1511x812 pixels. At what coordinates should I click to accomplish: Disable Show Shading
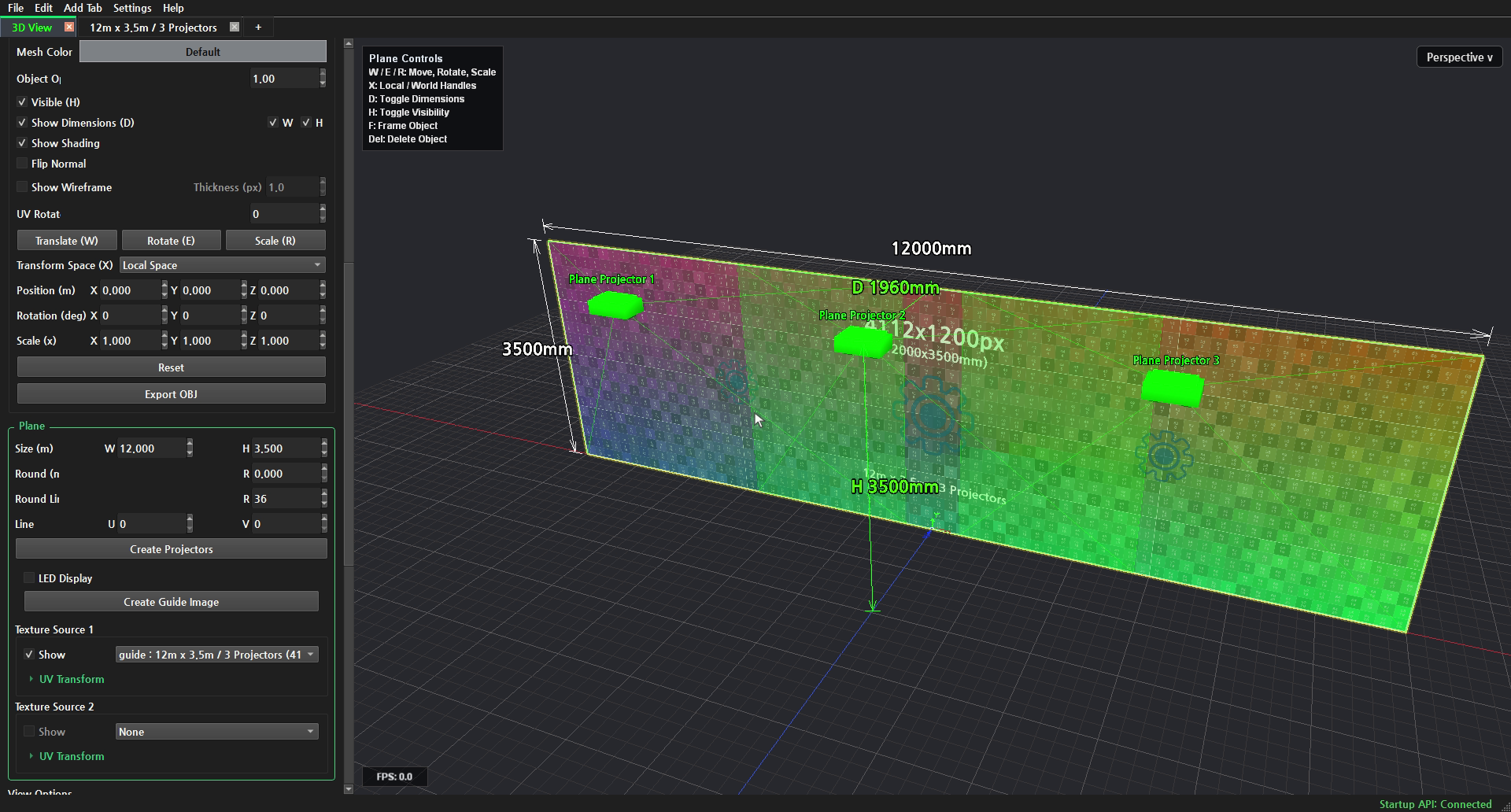(22, 143)
